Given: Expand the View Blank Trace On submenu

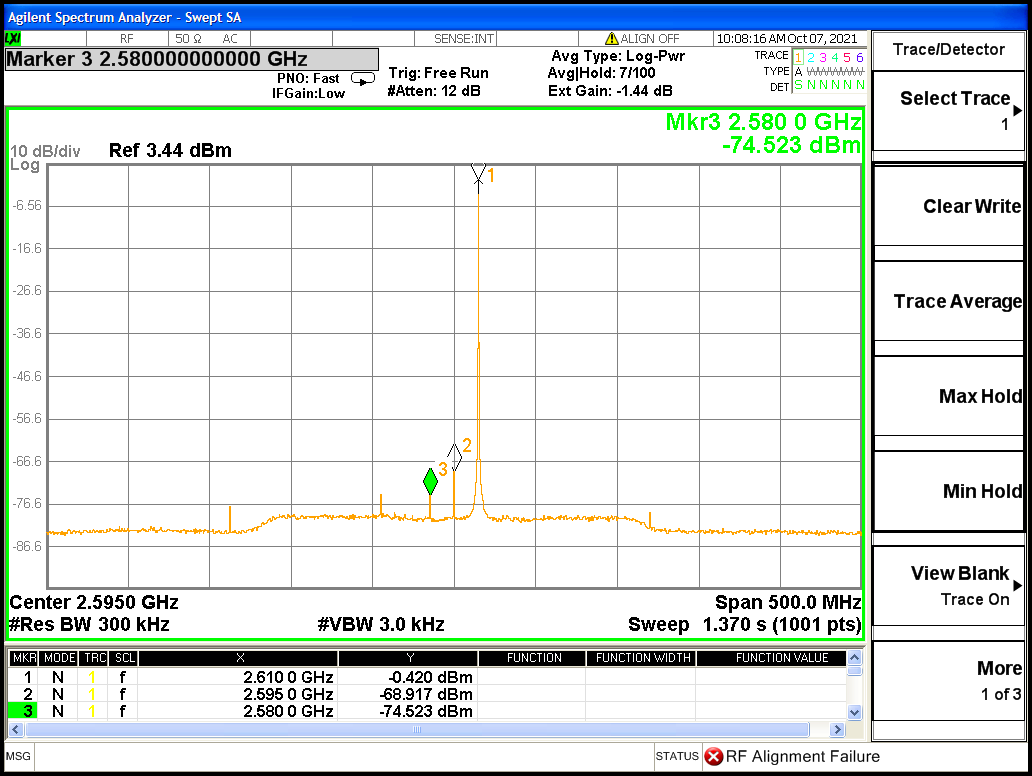Looking at the screenshot, I should tap(948, 585).
